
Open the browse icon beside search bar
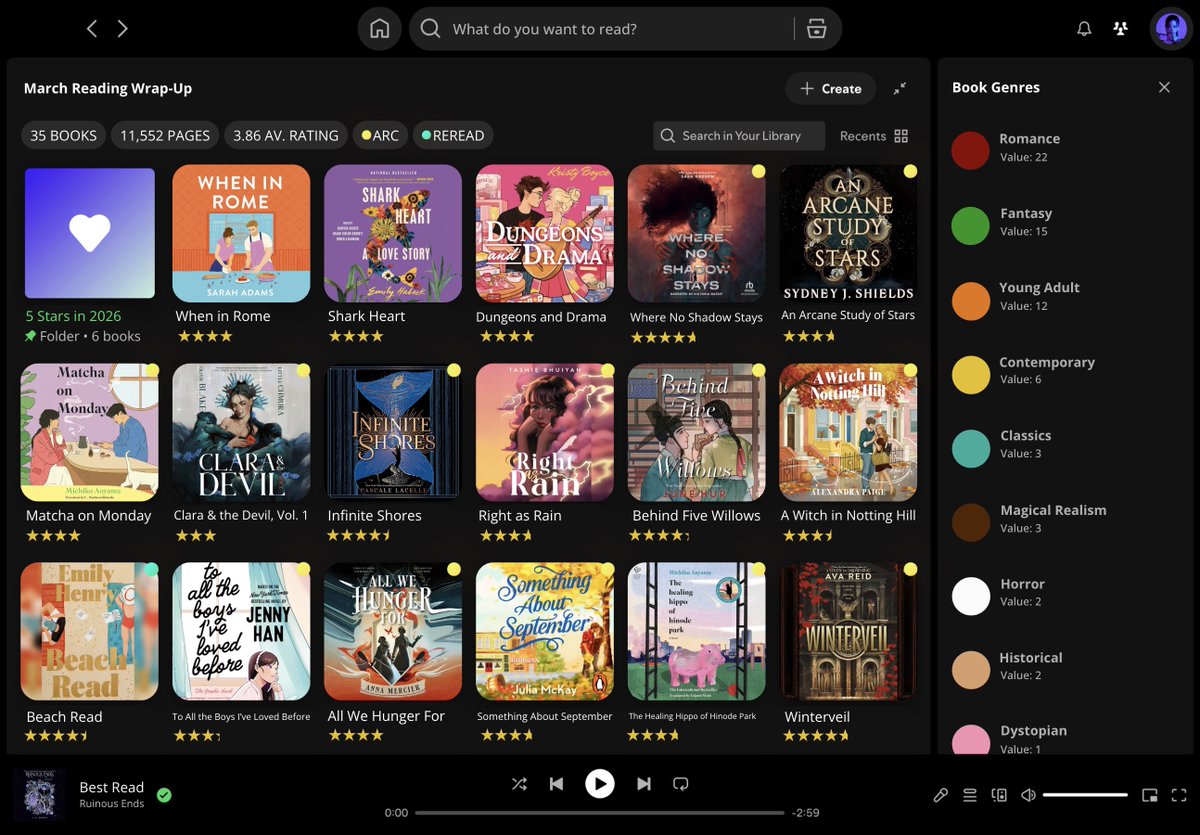coord(817,29)
